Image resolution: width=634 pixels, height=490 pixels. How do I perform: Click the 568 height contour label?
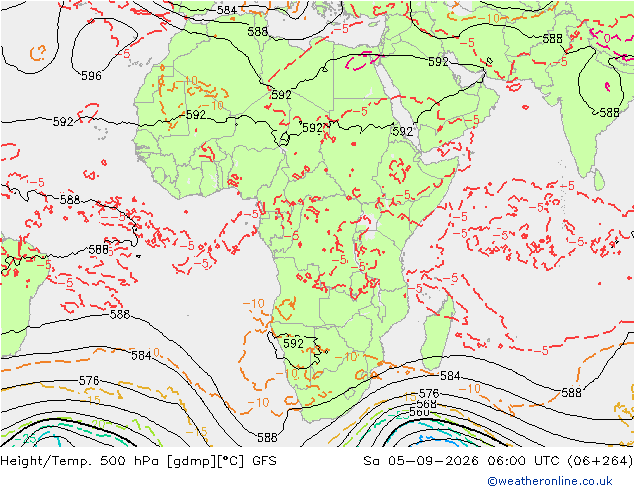(426, 403)
